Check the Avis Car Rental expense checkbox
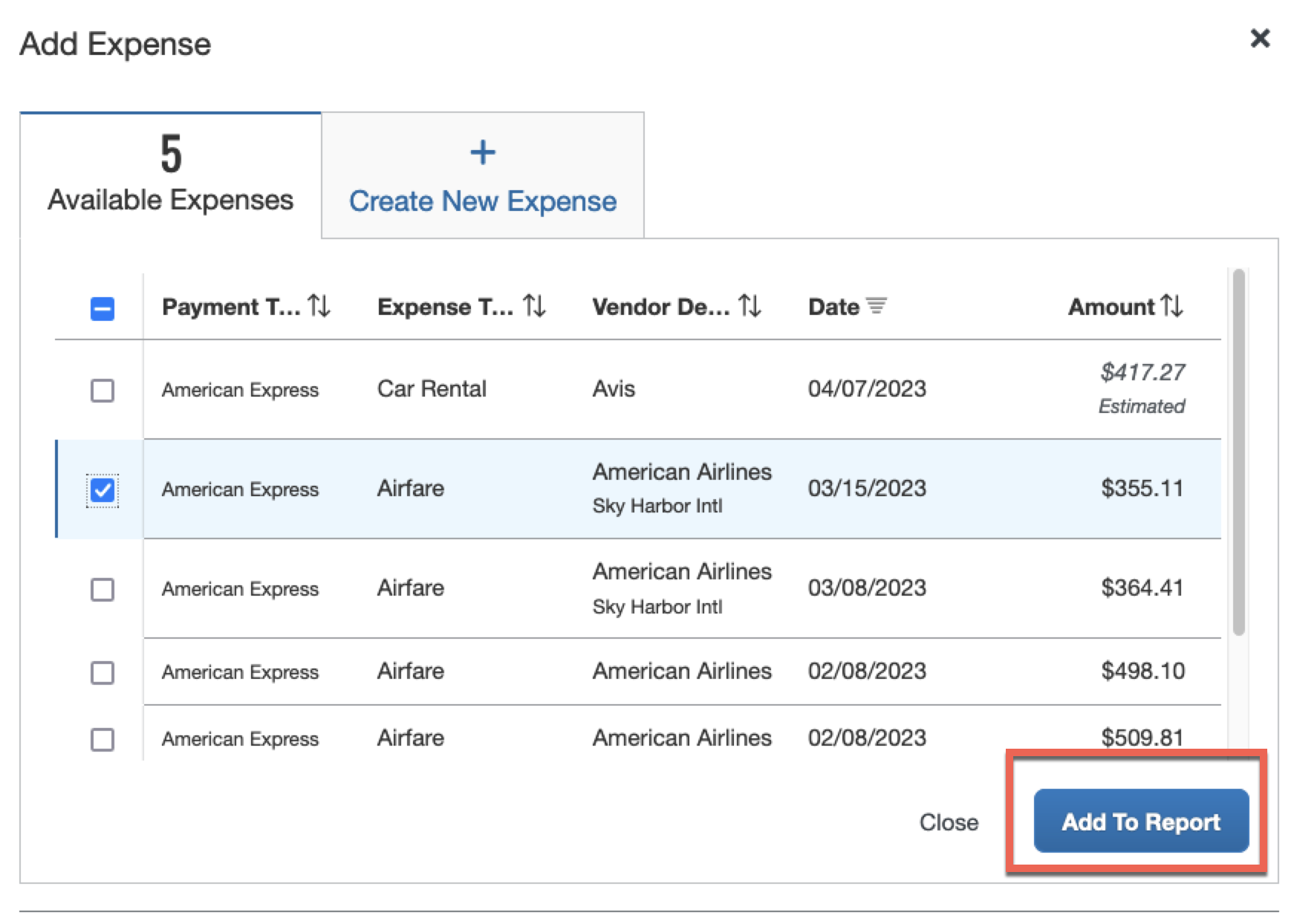This screenshot has width=1294, height=924. tap(103, 390)
